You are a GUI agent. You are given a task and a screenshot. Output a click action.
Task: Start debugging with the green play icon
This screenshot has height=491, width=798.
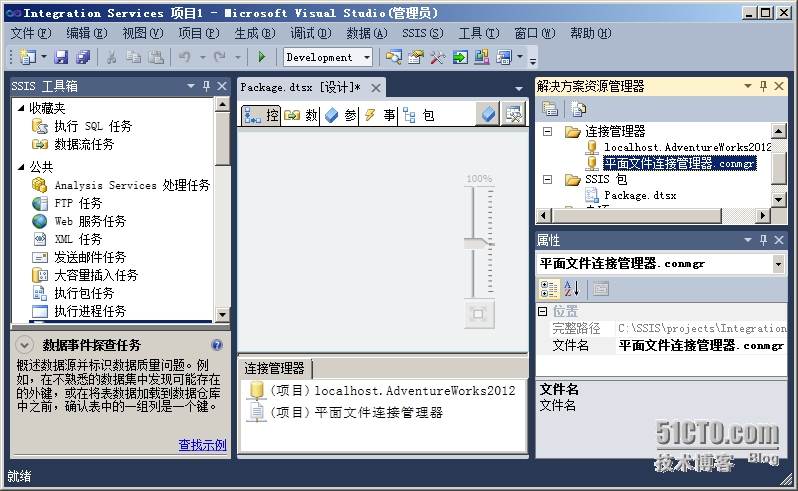click(x=262, y=57)
